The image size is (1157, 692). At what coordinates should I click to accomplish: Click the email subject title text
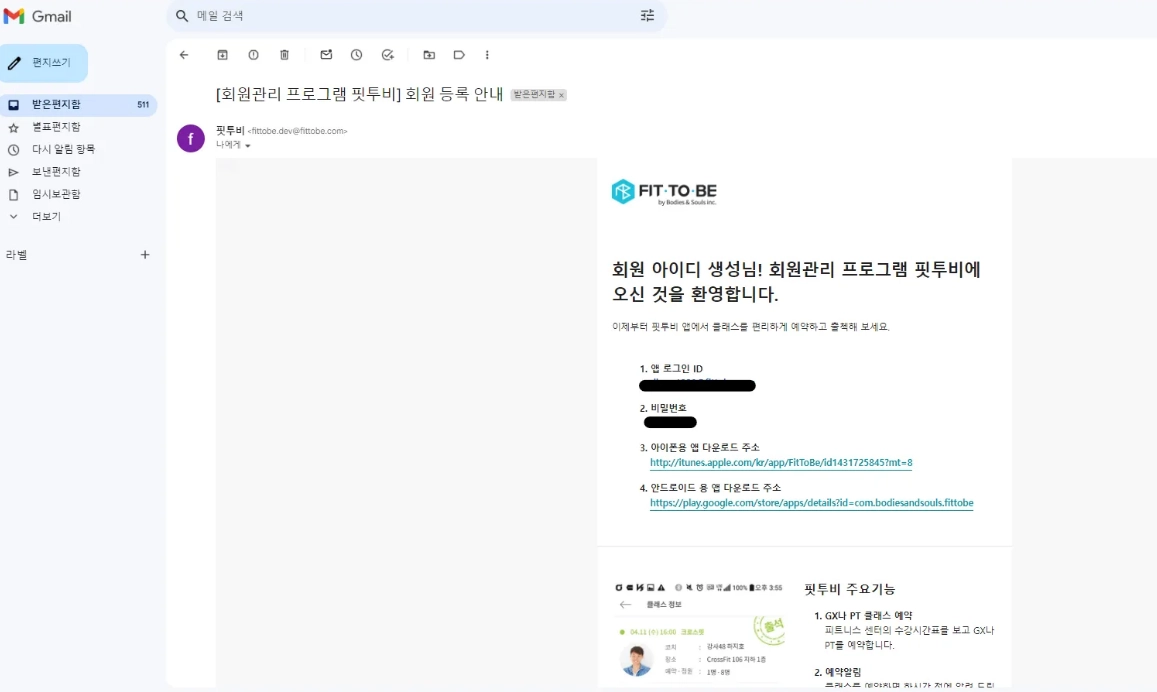(x=359, y=94)
